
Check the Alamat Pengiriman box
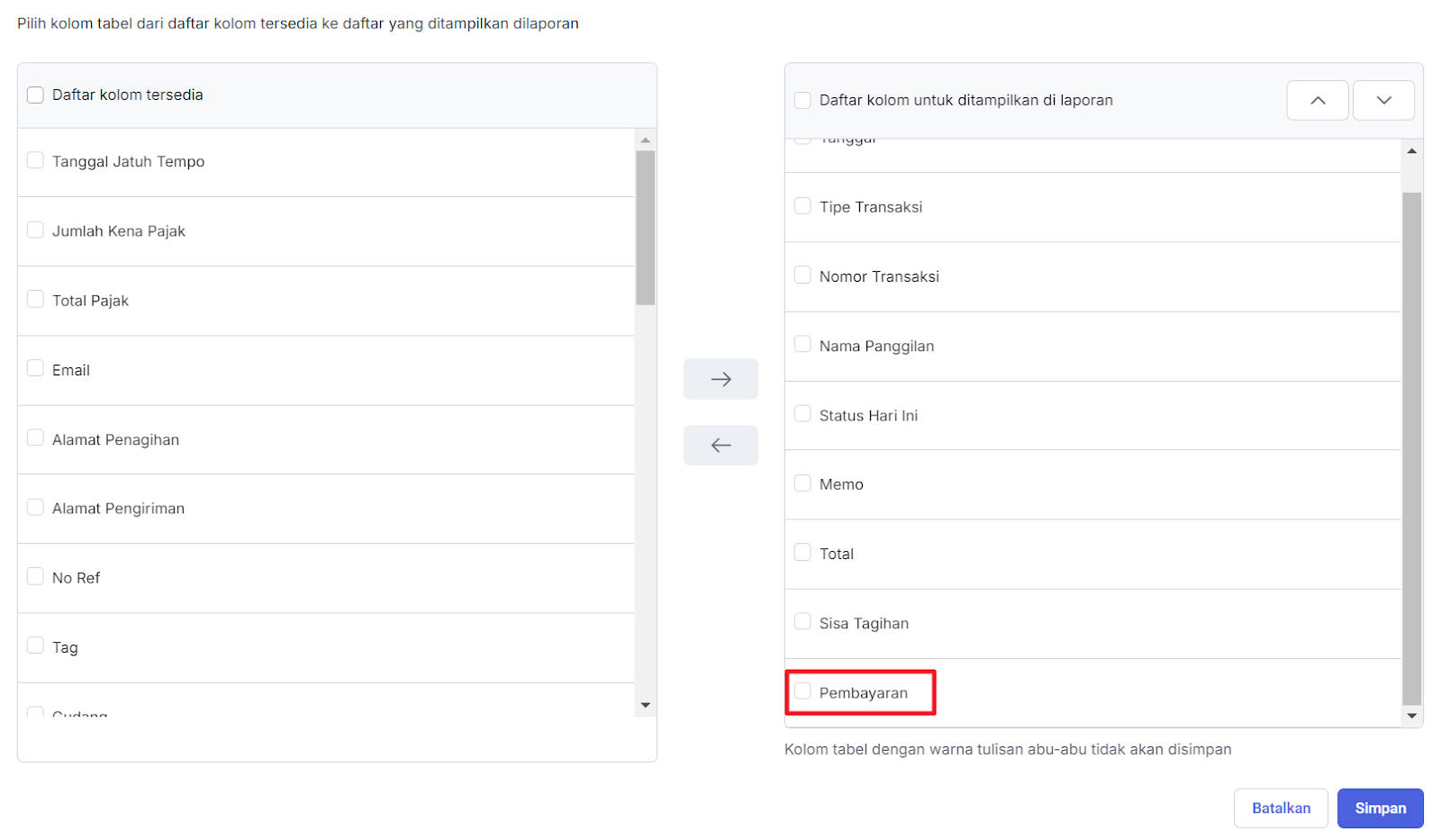coord(35,507)
